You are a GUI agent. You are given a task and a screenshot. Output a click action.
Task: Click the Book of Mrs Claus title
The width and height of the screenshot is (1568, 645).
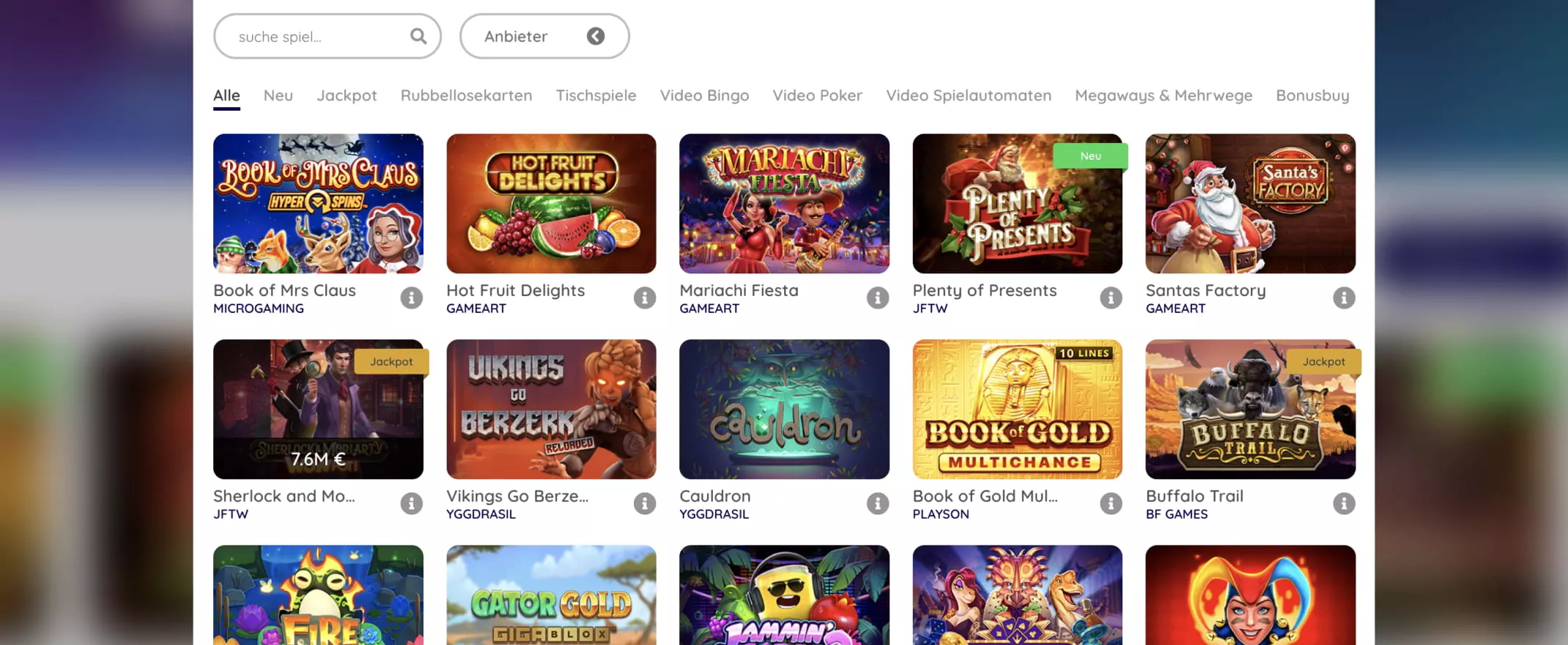click(284, 290)
